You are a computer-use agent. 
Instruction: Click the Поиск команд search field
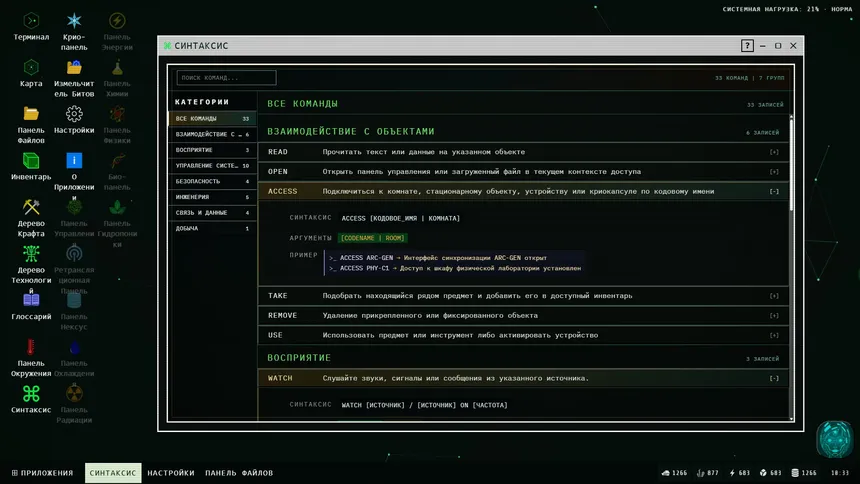[227, 78]
